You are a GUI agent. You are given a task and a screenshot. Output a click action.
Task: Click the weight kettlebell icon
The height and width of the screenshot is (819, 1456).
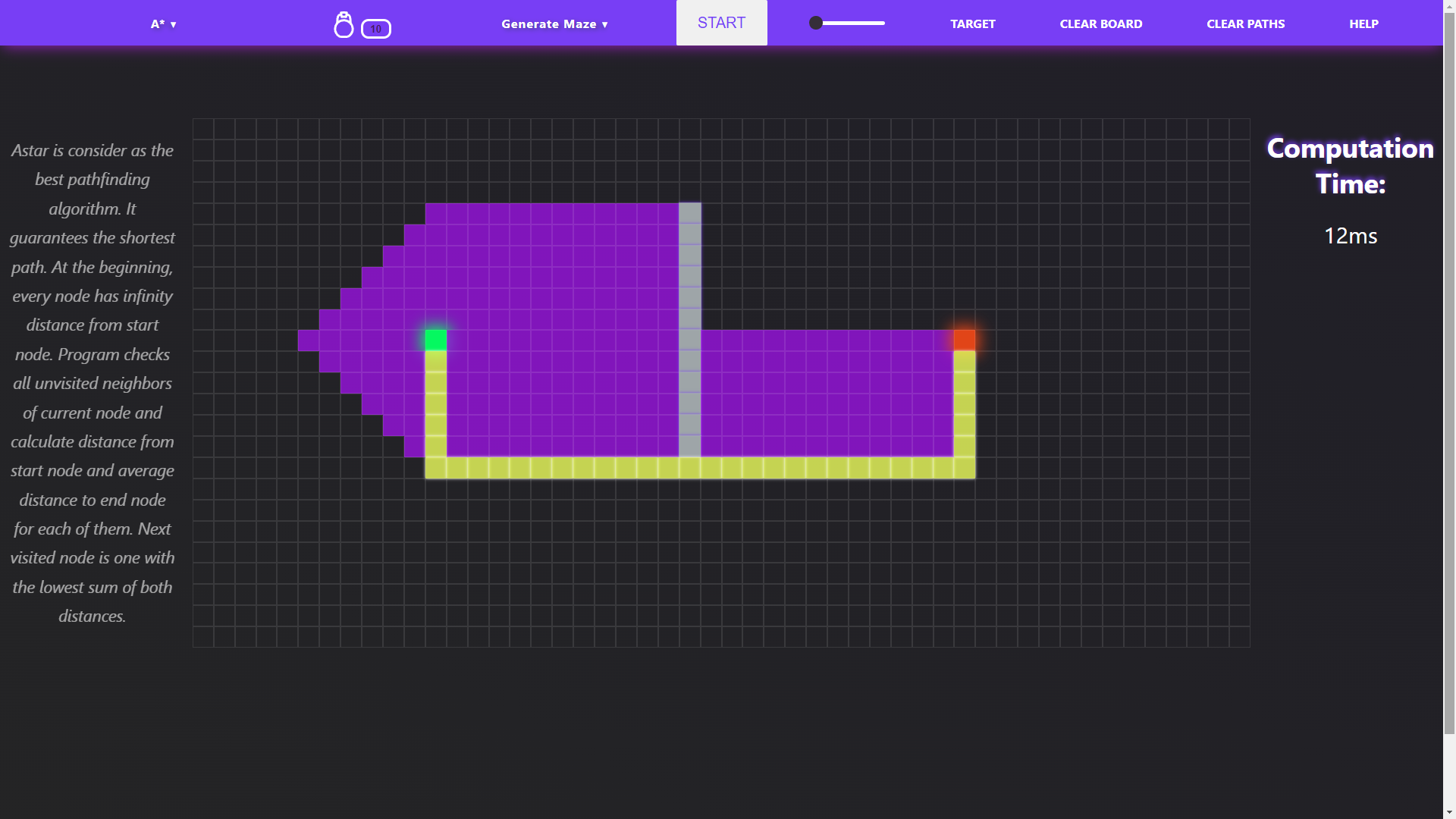[344, 25]
